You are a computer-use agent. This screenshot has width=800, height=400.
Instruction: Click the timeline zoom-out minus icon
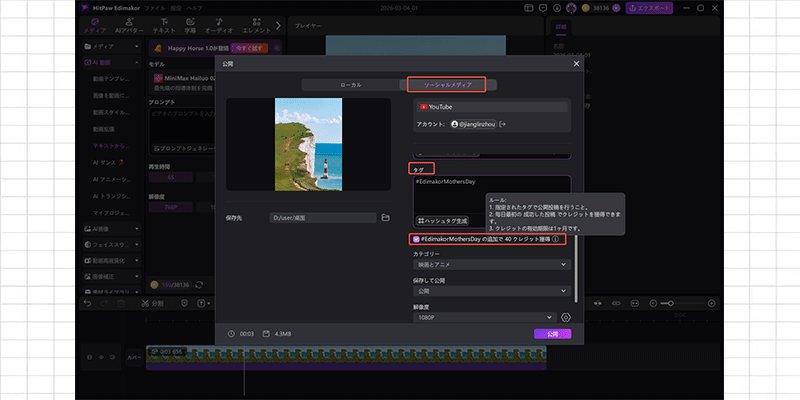pos(653,303)
